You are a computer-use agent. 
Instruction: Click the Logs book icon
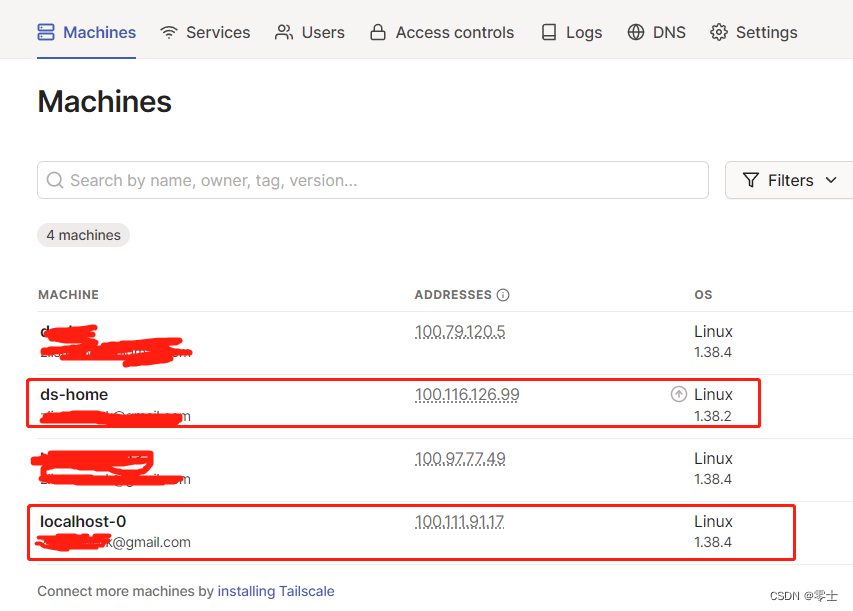click(x=549, y=32)
